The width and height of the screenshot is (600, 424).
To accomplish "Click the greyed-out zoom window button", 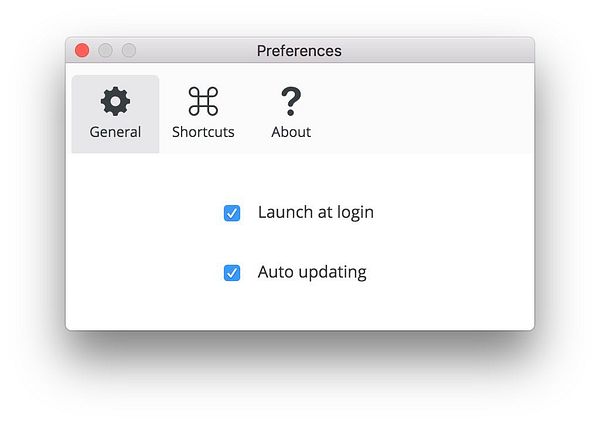I will pyautogui.click(x=128, y=50).
